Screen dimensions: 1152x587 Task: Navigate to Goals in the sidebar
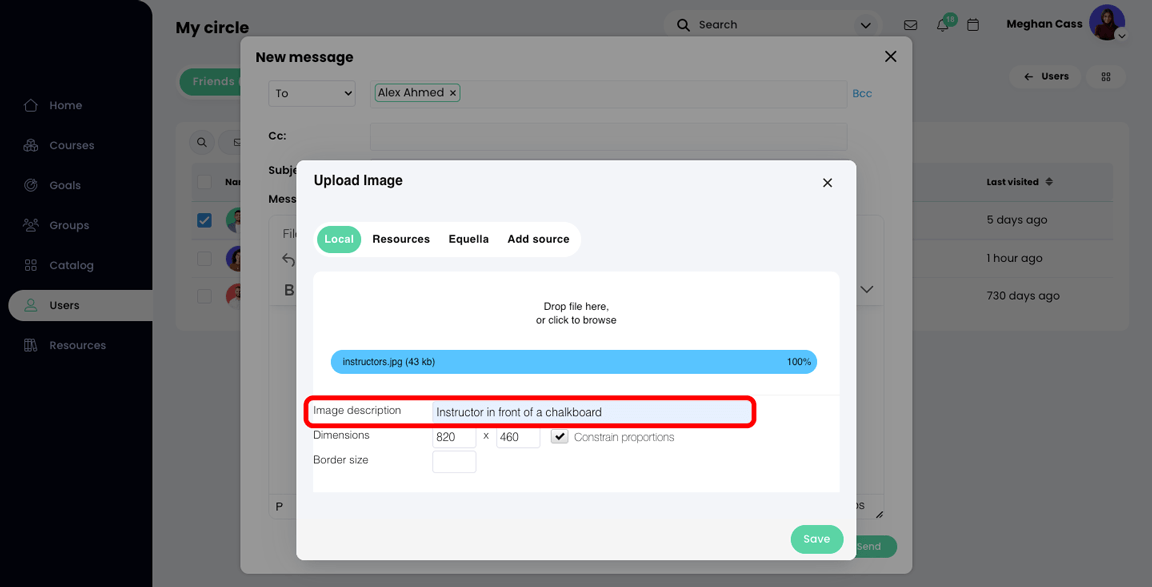point(31,185)
